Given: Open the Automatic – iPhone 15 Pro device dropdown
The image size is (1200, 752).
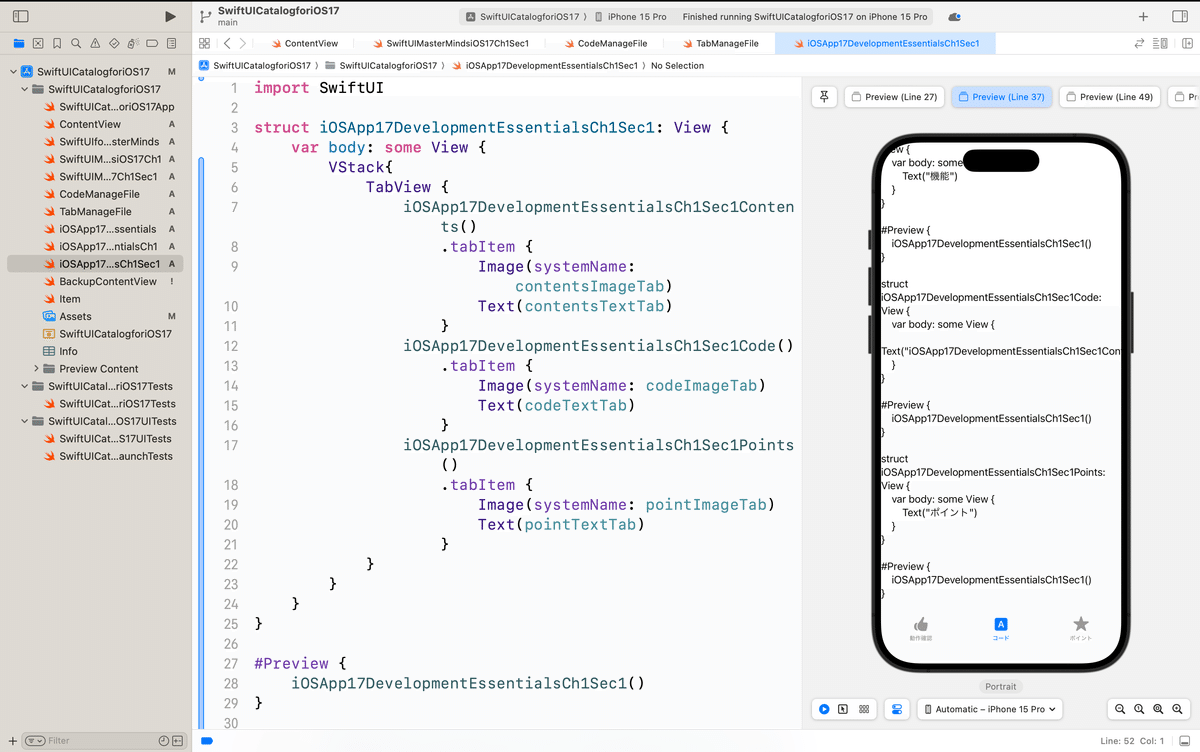Looking at the screenshot, I should [990, 709].
